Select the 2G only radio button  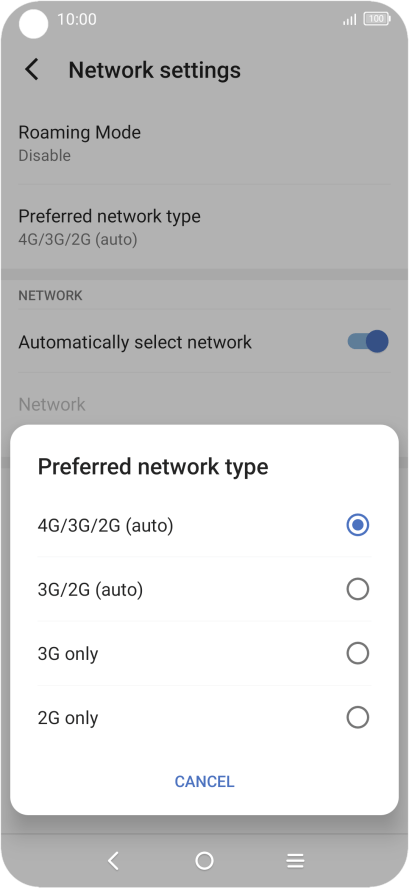coord(357,718)
